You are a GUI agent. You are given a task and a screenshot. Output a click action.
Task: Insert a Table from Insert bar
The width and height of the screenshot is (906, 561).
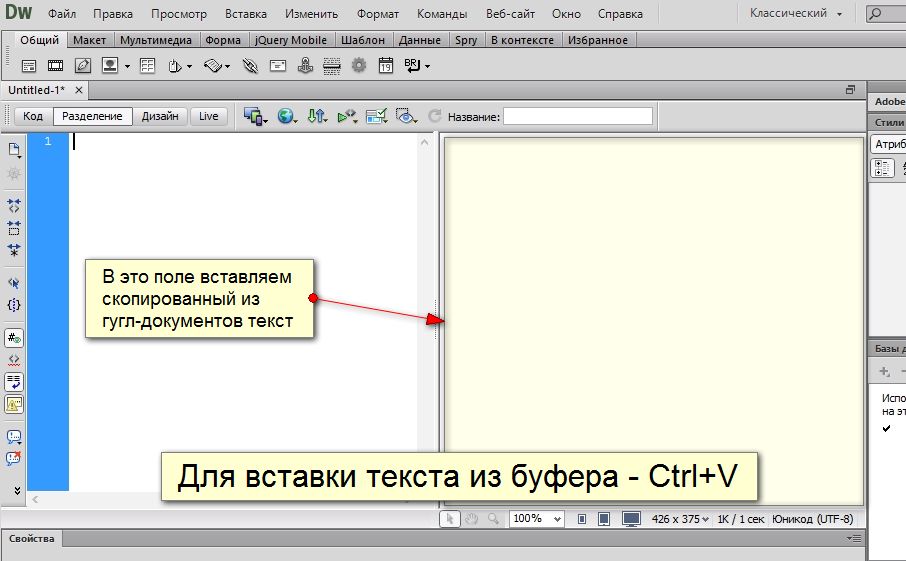pos(147,66)
